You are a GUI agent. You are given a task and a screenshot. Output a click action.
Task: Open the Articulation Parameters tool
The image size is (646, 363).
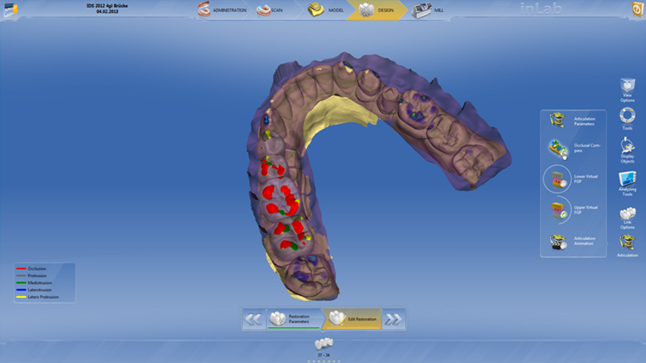(x=573, y=121)
